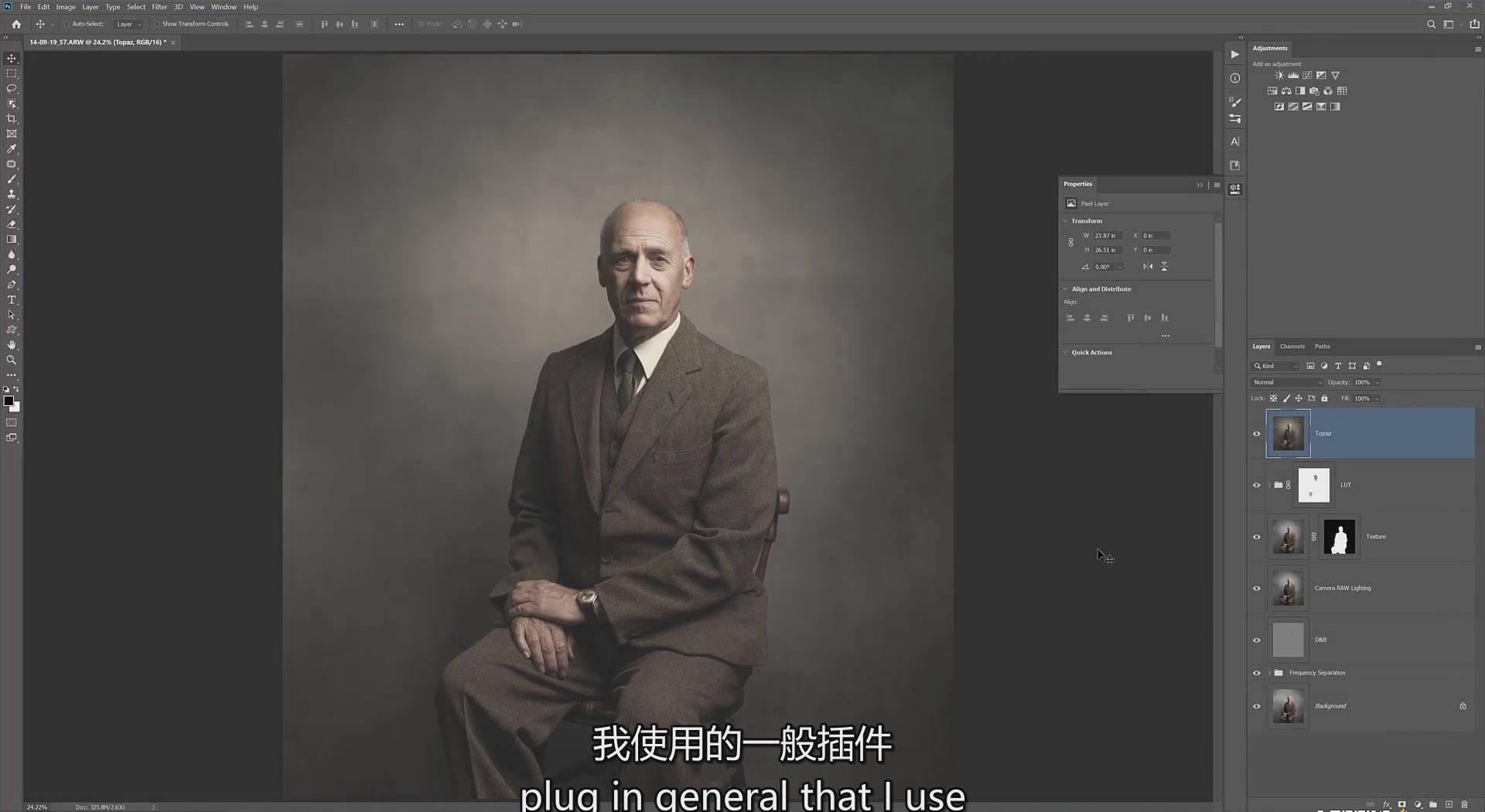Viewport: 1485px width, 812px height.
Task: Select the Clone Stamp tool
Action: click(x=12, y=194)
